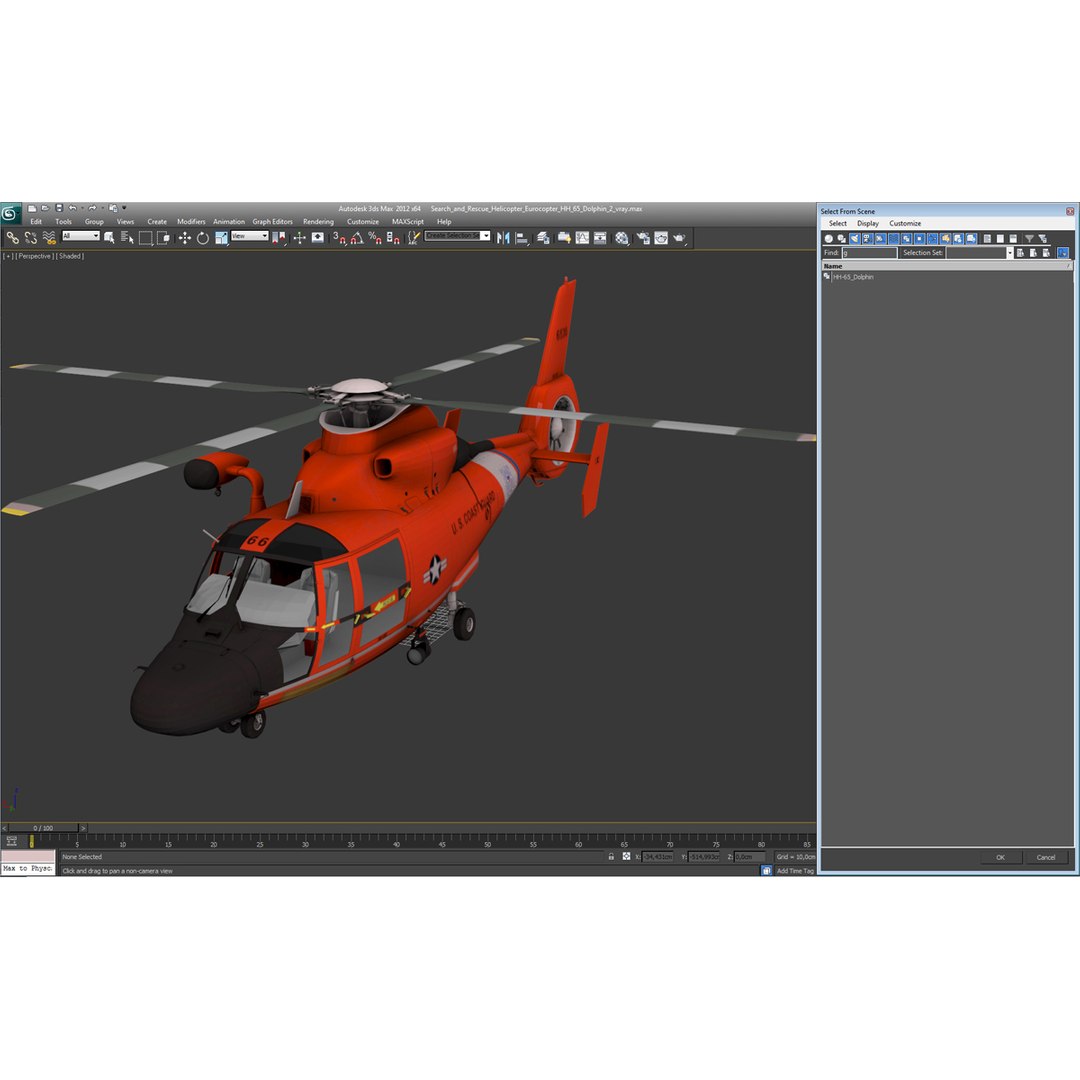Open Rendered Frame Window icon
This screenshot has width=1080, height=1080.
point(661,238)
